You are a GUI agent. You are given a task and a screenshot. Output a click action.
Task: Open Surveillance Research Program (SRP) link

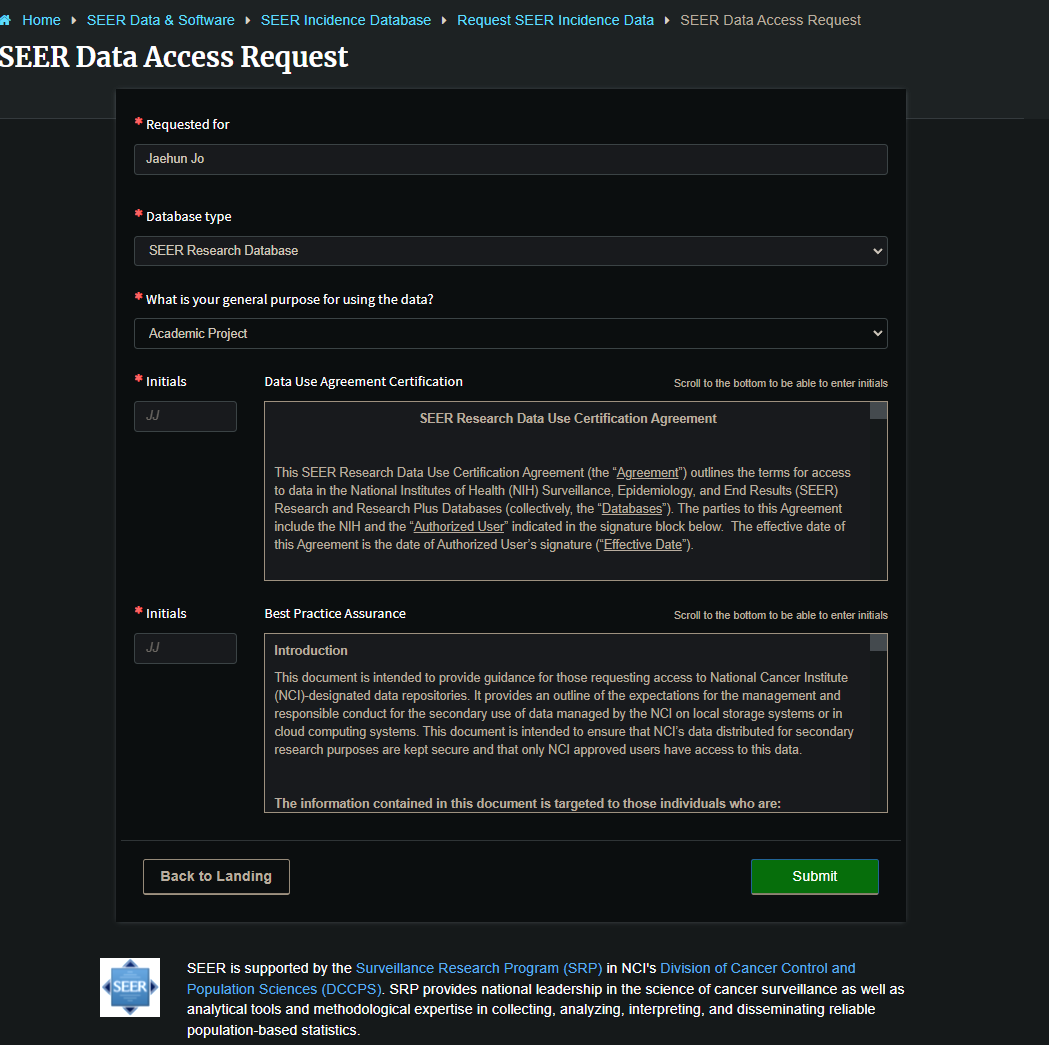tap(479, 968)
